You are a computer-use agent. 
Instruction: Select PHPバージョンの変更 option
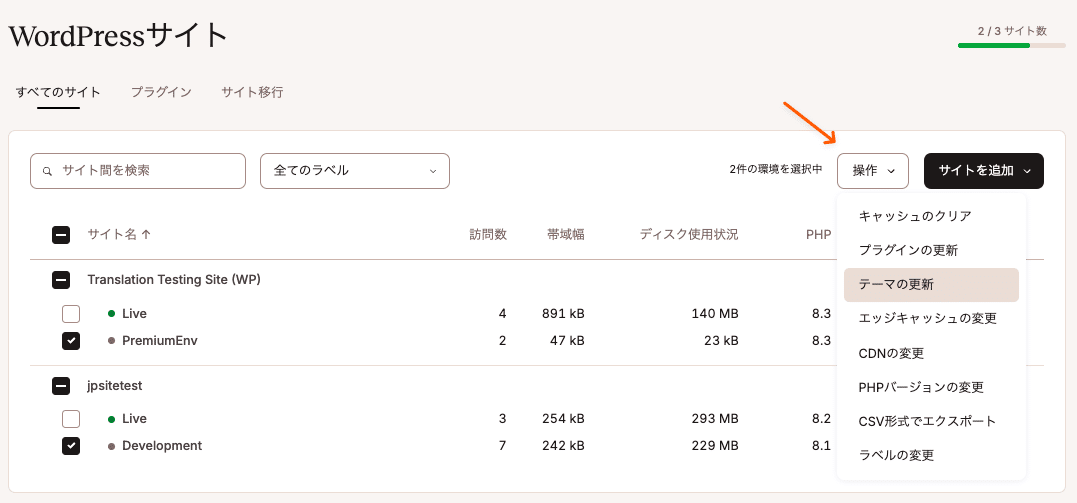coord(931,387)
